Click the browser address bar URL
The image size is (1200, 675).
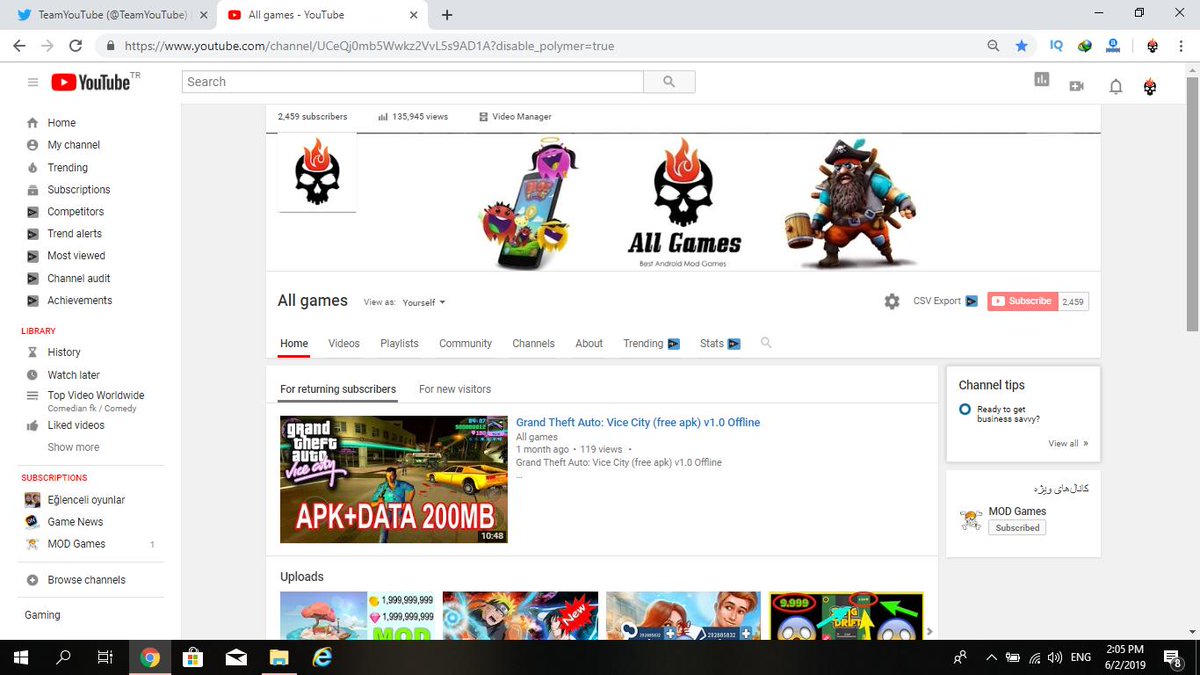point(369,46)
